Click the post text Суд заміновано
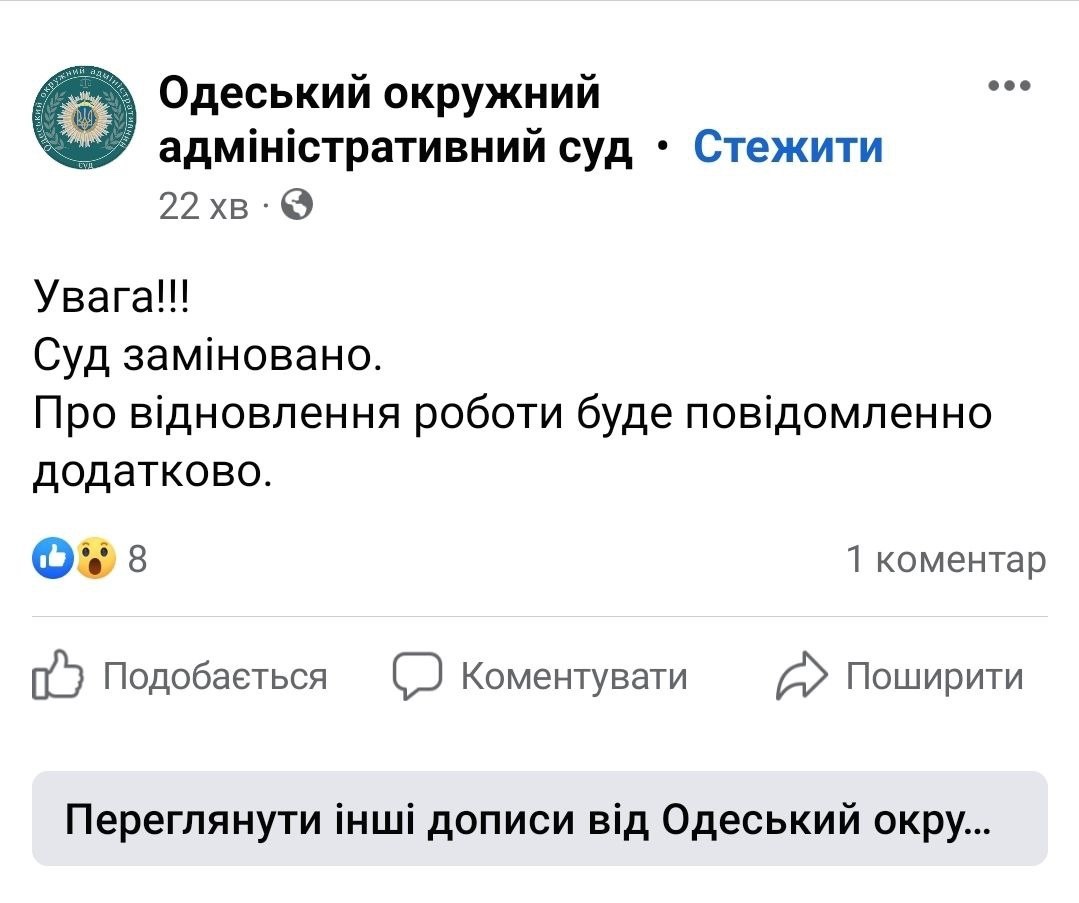The height and width of the screenshot is (903, 1079). tap(207, 356)
